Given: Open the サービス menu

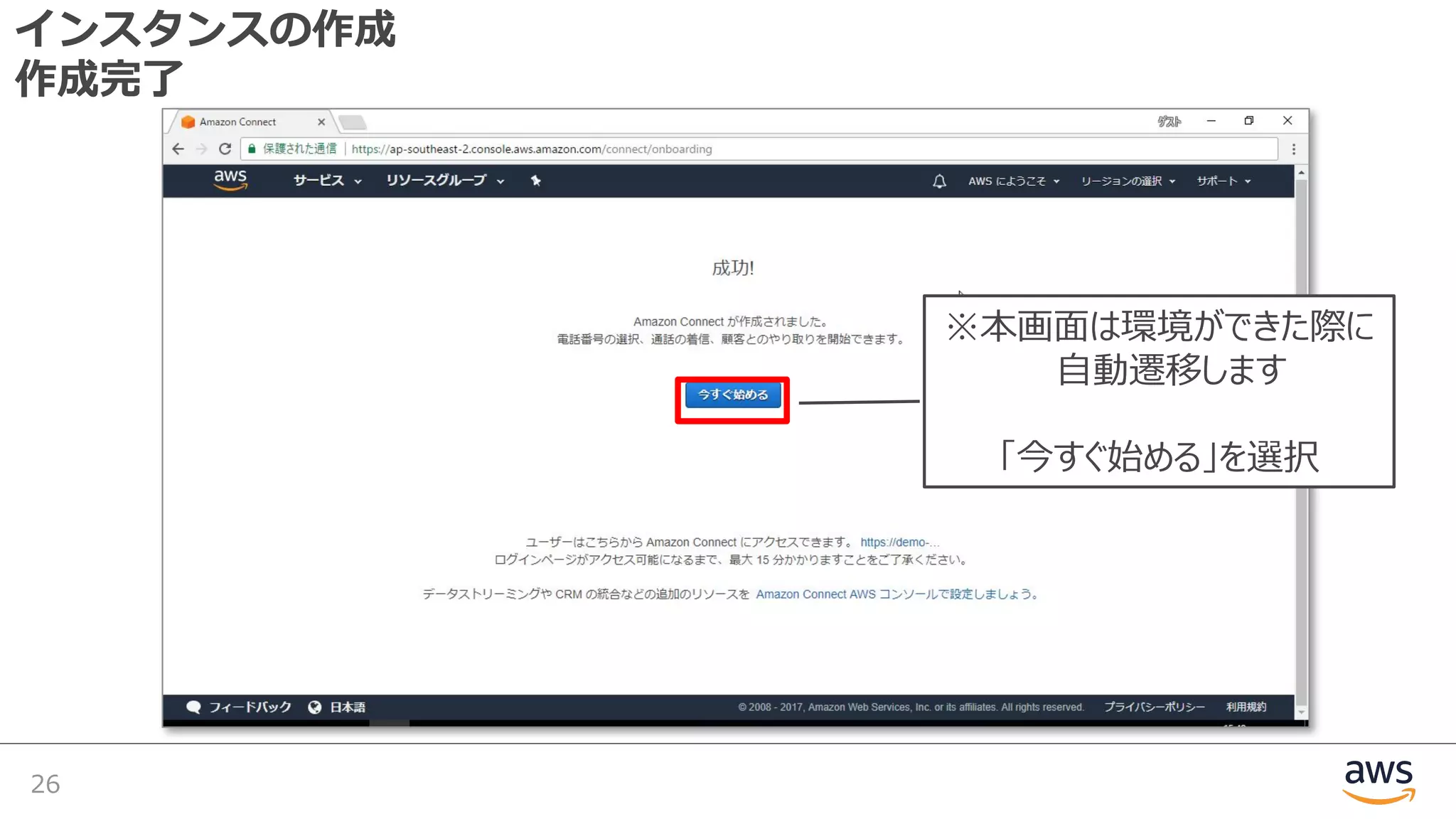Looking at the screenshot, I should coord(327,181).
